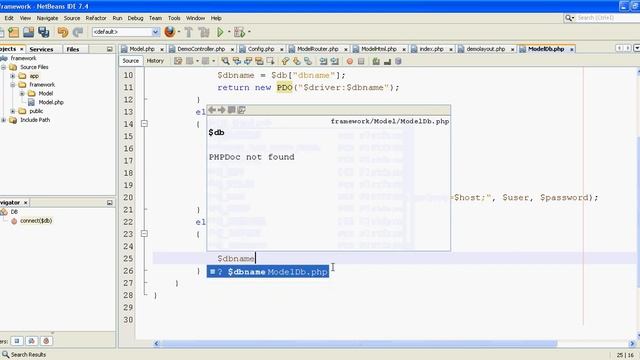Screen dimensions: 640x360
Task: Start macro recording with the red circle
Action: (350, 61)
